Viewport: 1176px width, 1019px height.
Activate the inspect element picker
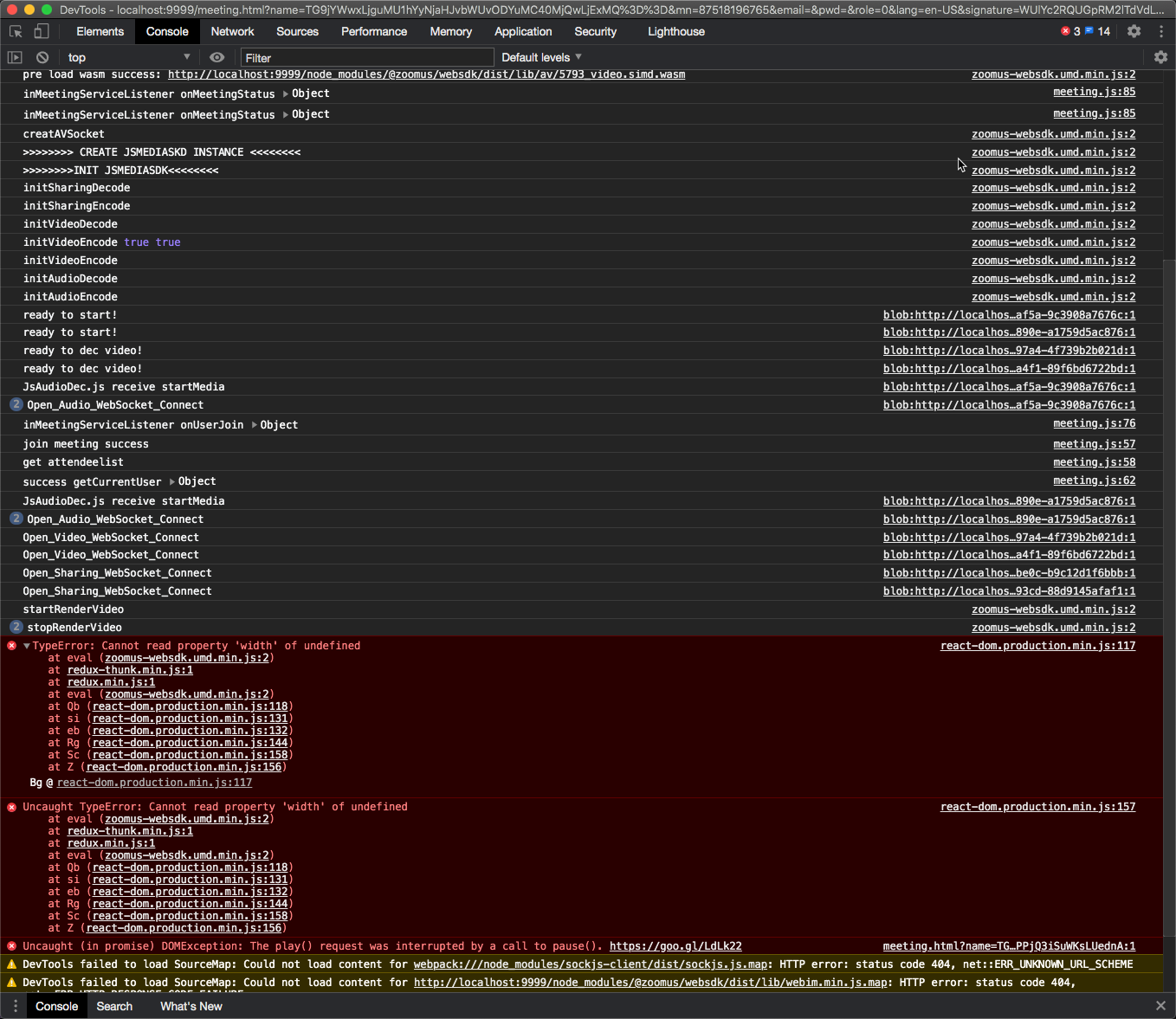tap(16, 32)
